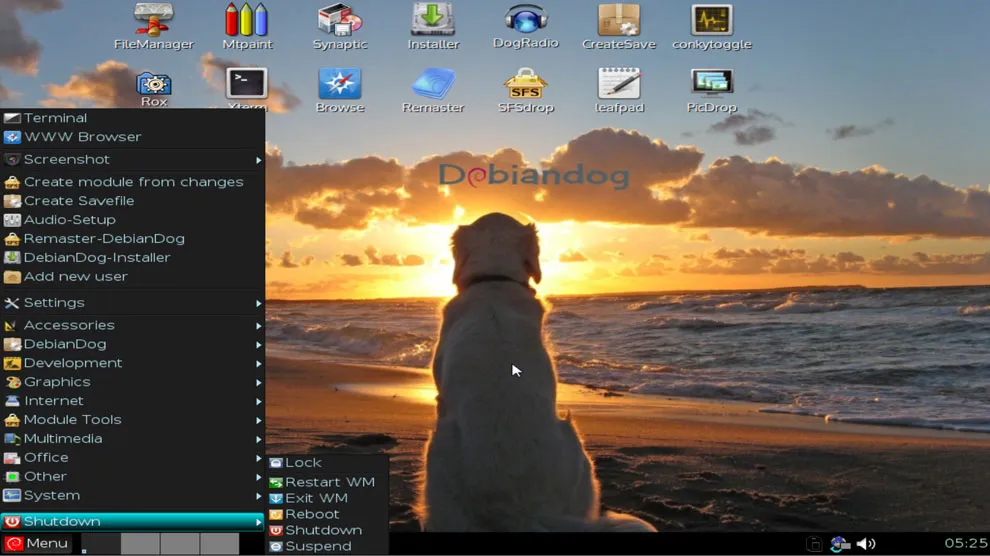Launch the SFSdrop desktop icon

(x=525, y=84)
